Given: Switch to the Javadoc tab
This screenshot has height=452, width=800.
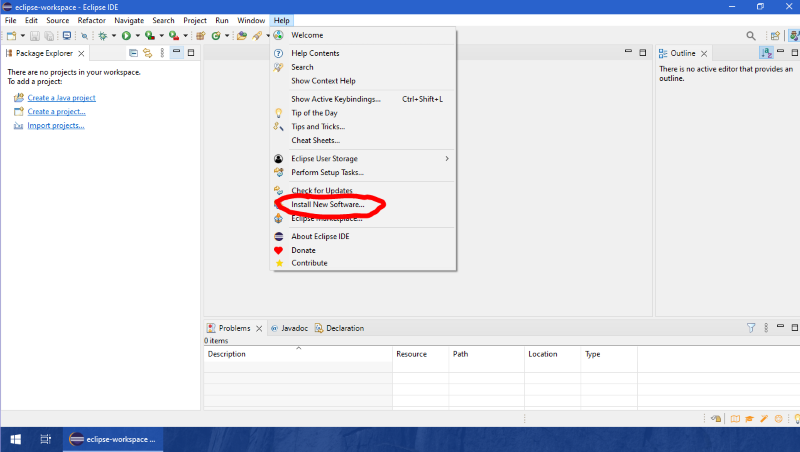Looking at the screenshot, I should click(289, 328).
